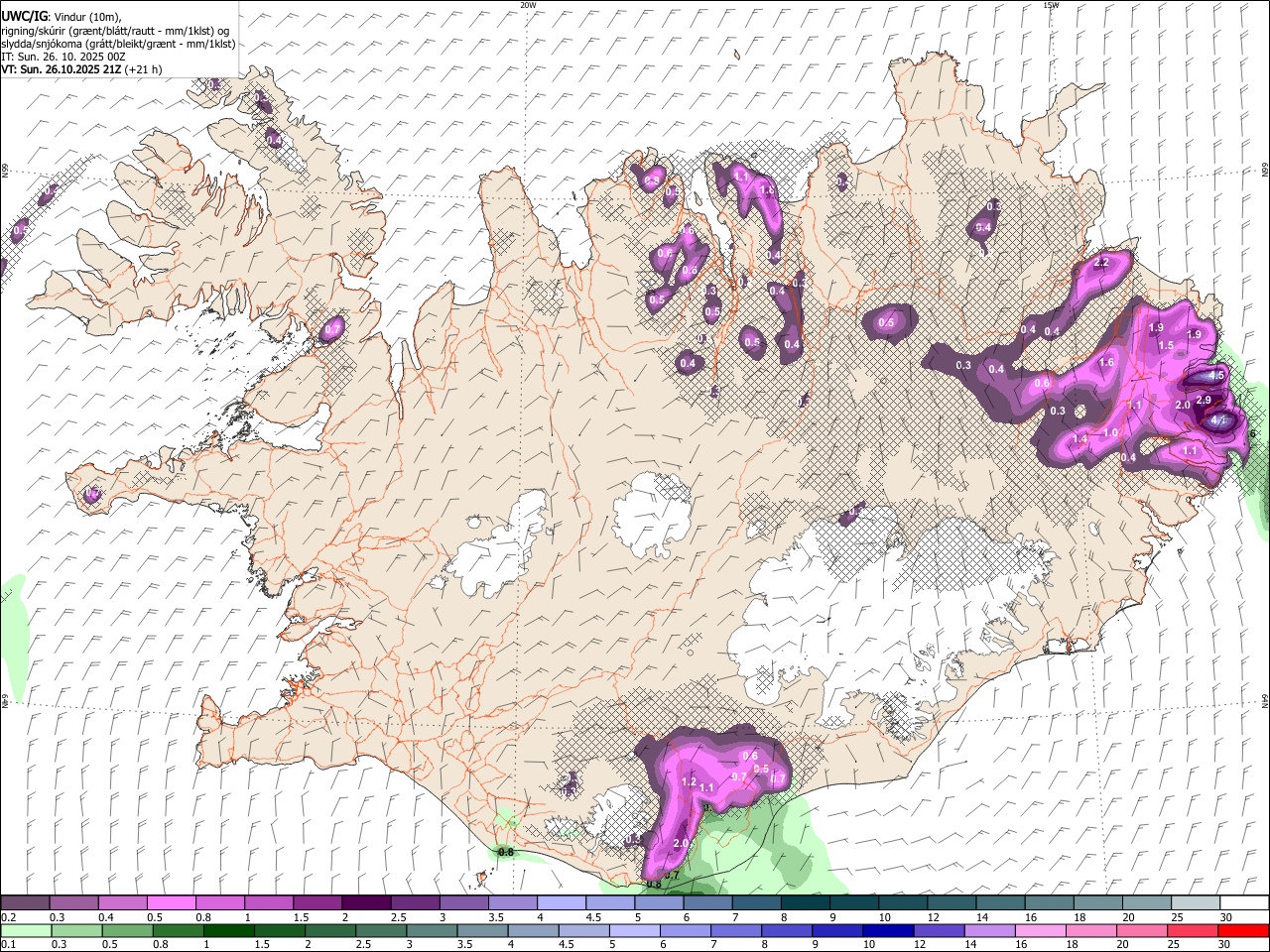The height and width of the screenshot is (952, 1270).
Task: Click lower legend darkest green swatch 1 to 1.5
Action: pos(228,930)
